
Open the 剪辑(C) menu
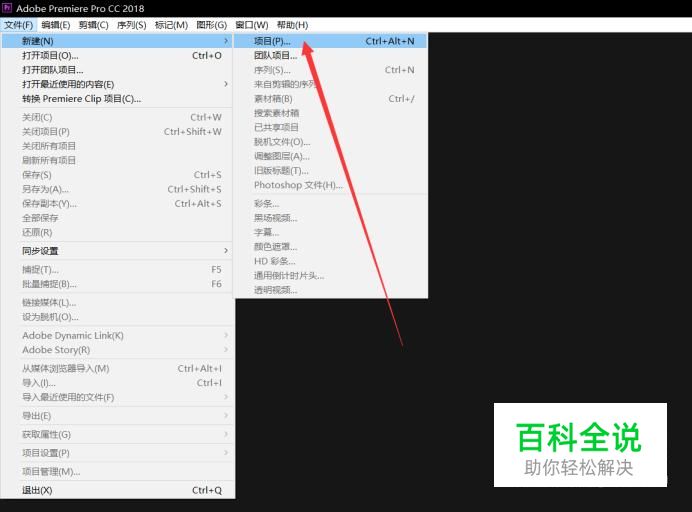(94, 25)
